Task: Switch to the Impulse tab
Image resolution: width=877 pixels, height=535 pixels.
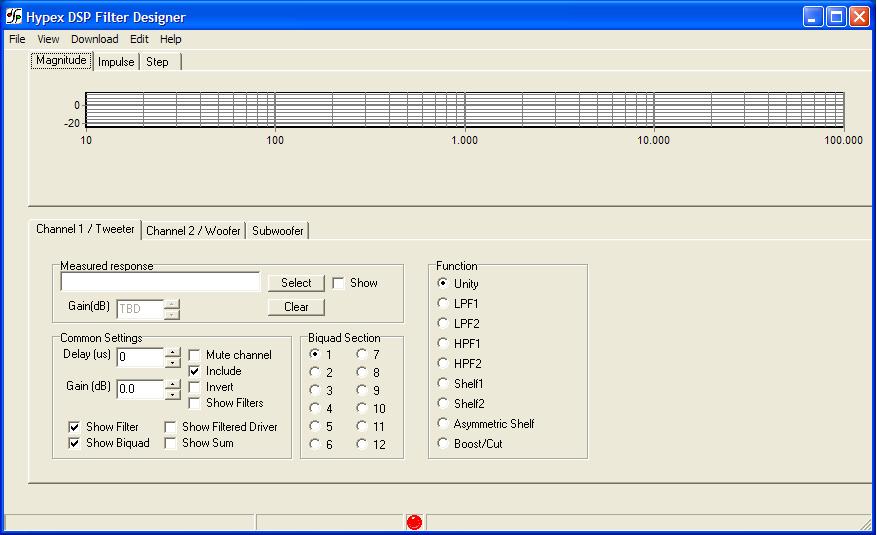Action: click(116, 62)
